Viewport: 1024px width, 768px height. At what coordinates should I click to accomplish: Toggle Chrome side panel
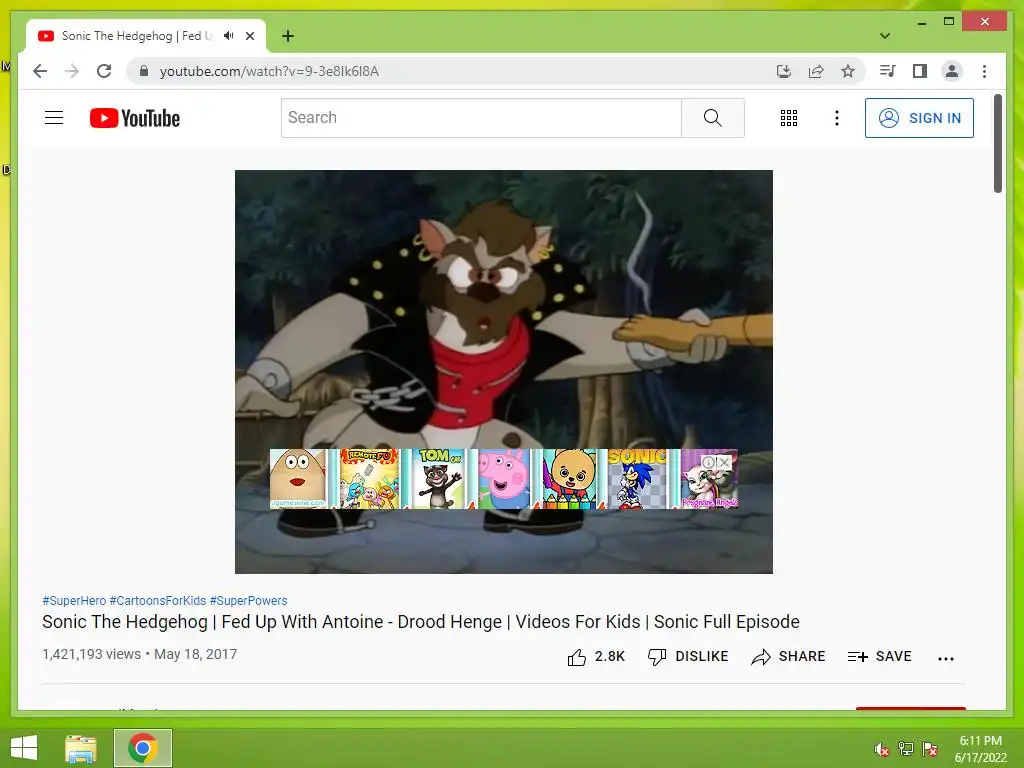(x=920, y=71)
